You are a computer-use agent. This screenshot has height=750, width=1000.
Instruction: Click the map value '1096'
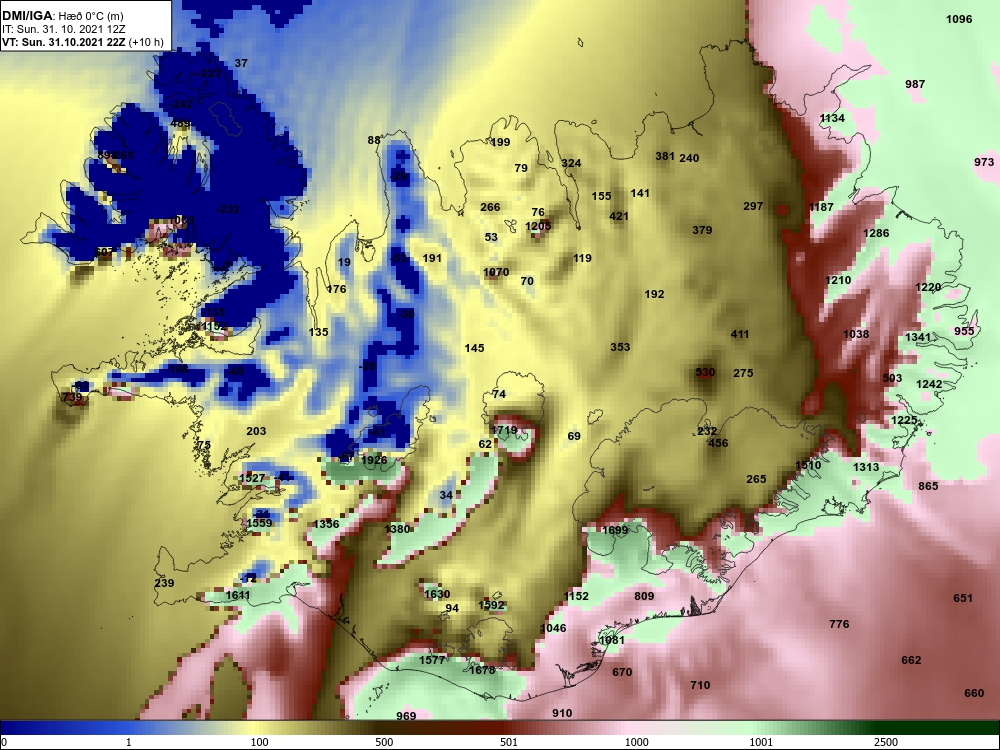pyautogui.click(x=959, y=19)
